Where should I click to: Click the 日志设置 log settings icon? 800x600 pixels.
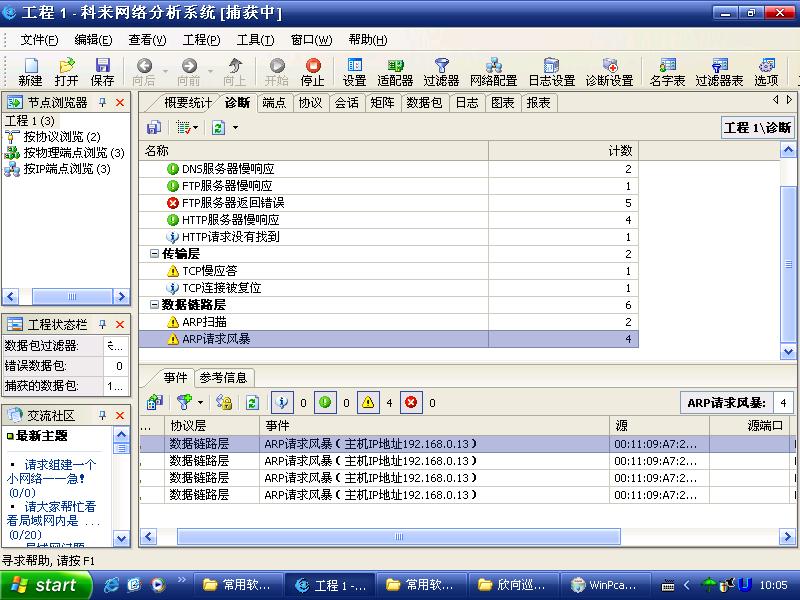[x=551, y=71]
